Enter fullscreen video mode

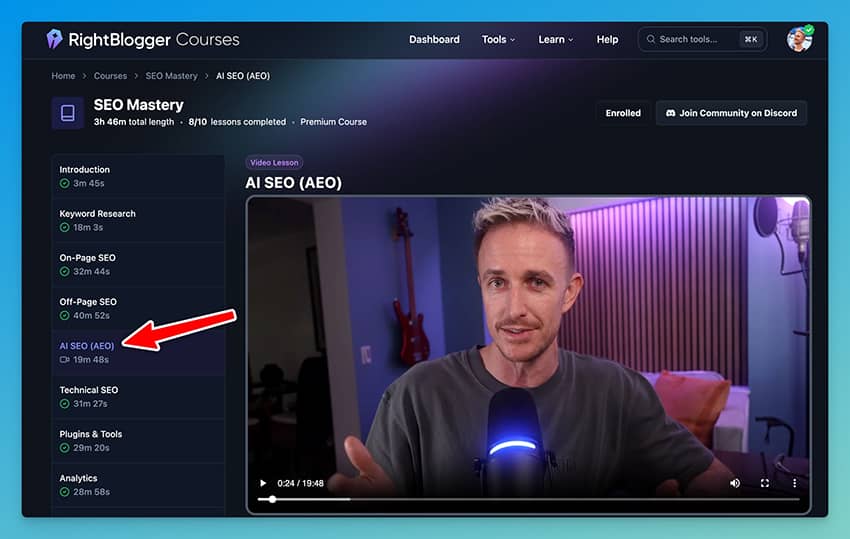click(x=765, y=483)
